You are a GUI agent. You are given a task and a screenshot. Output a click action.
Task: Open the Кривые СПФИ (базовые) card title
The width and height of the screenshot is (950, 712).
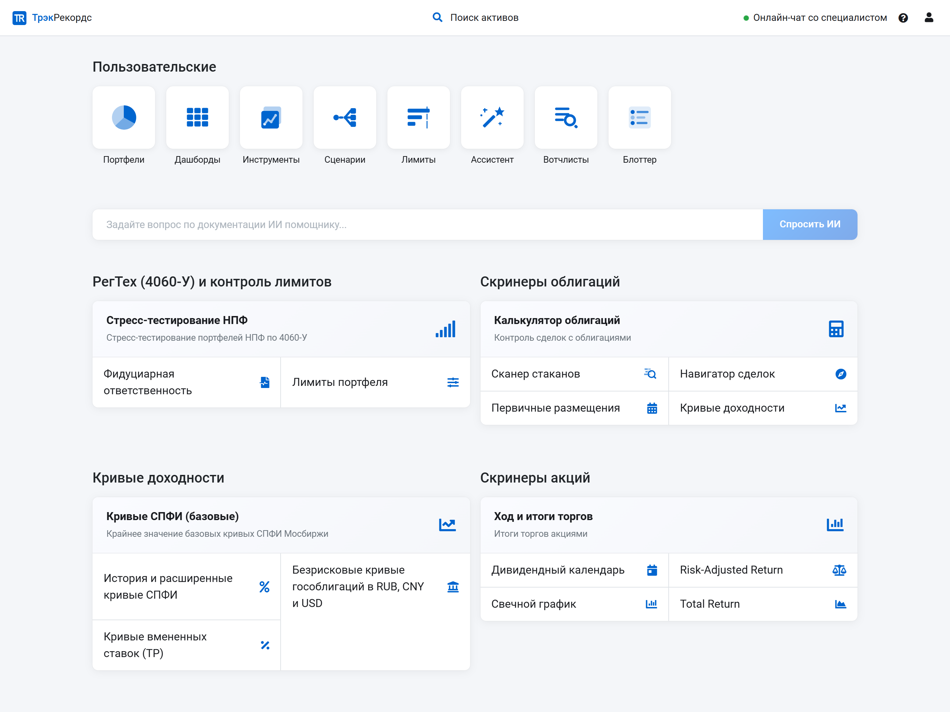pyautogui.click(x=173, y=516)
